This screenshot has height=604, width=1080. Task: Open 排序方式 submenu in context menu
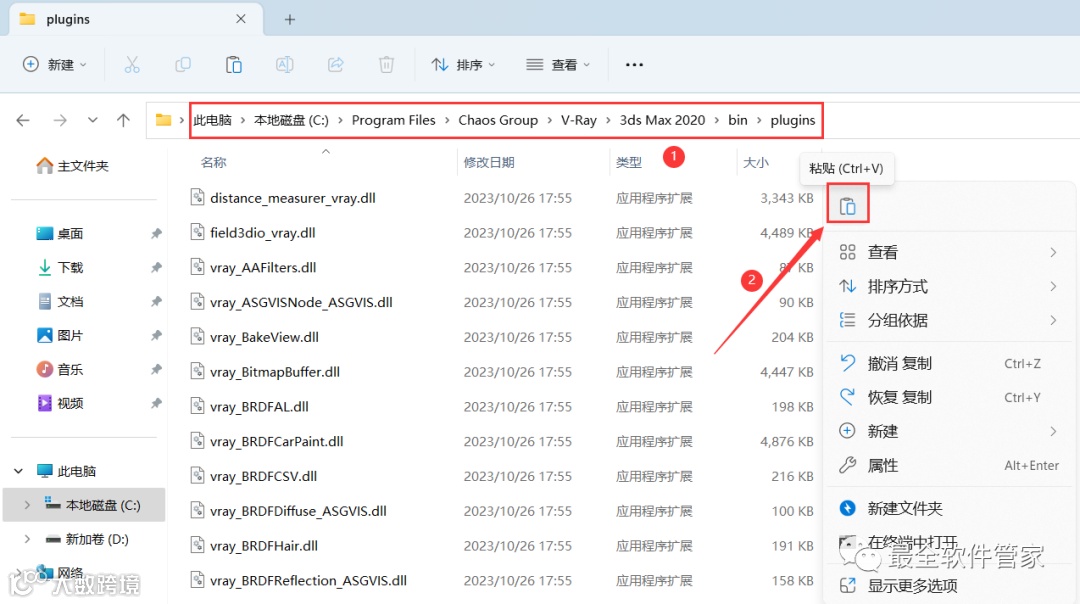(x=948, y=286)
